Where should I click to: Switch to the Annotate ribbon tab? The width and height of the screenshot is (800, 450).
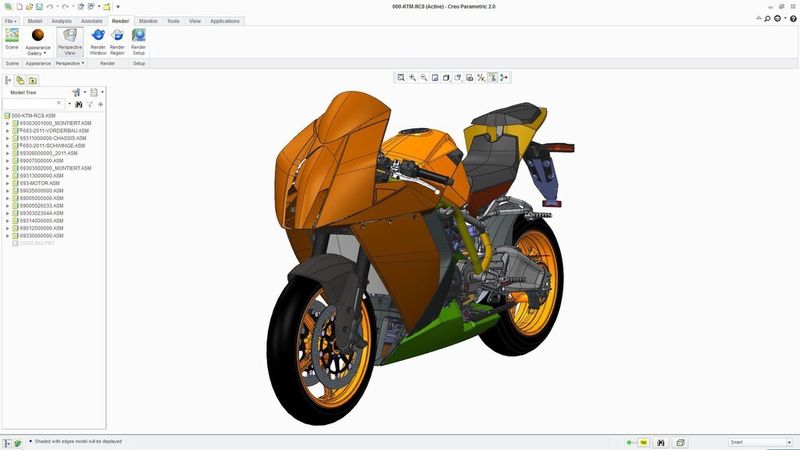[92, 21]
